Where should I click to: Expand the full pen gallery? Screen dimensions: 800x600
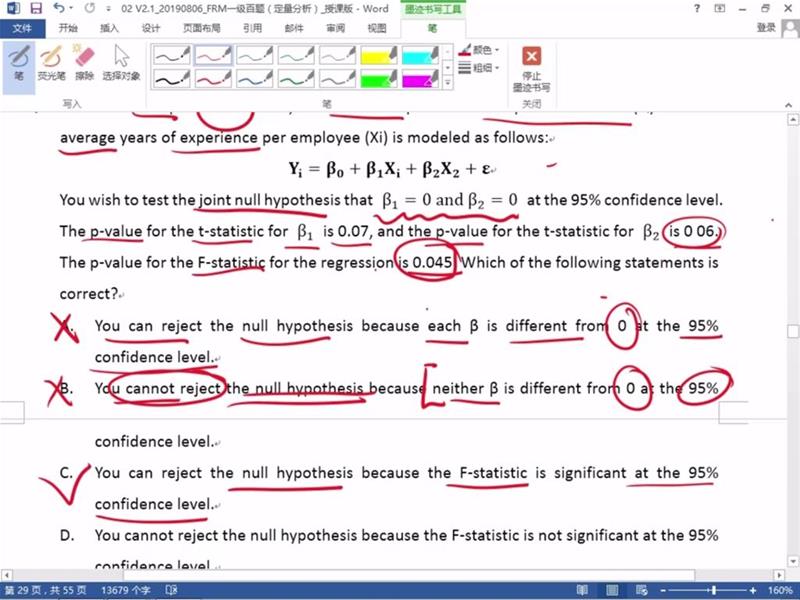[447, 82]
